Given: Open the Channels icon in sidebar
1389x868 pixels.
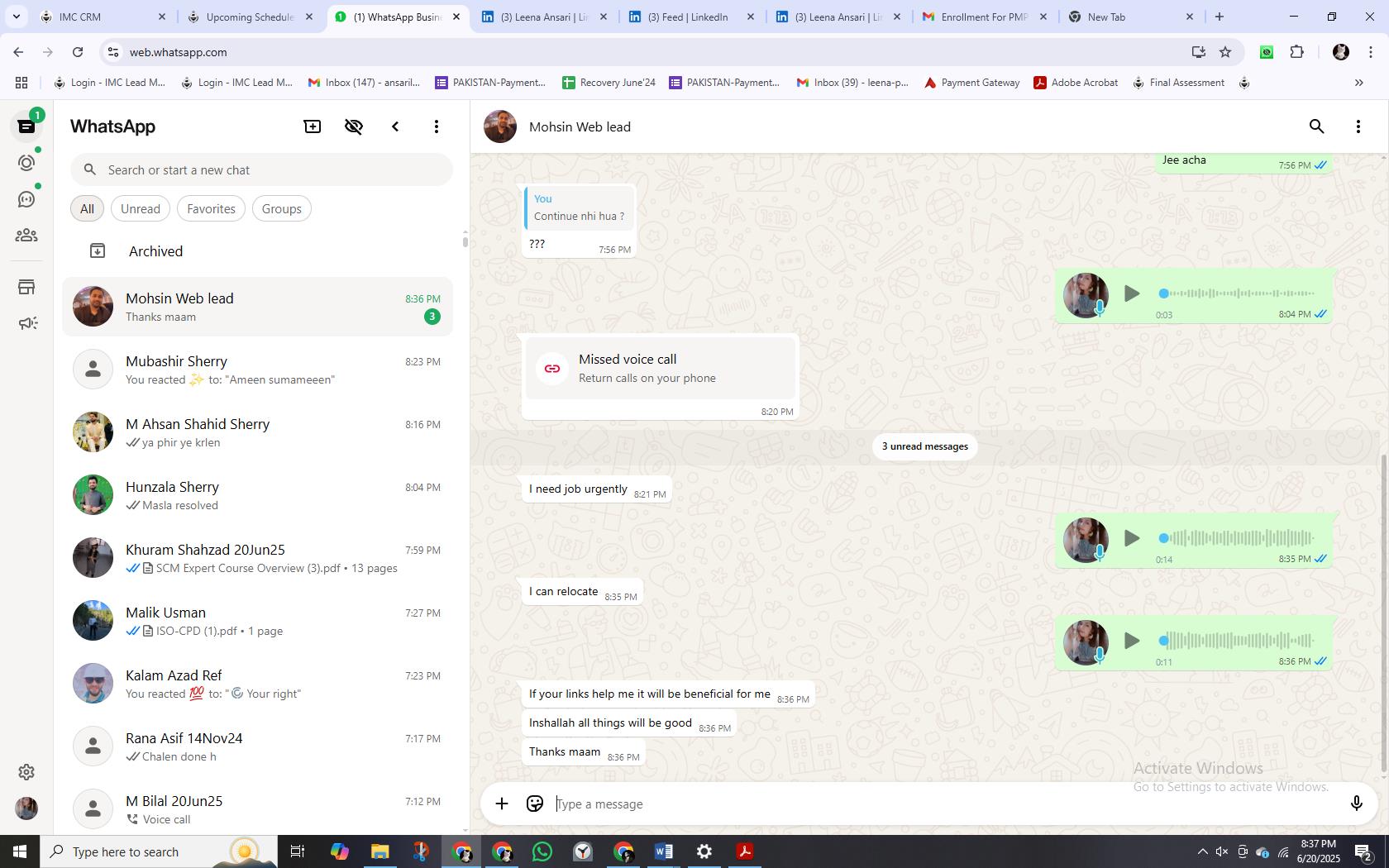Looking at the screenshot, I should tap(26, 199).
